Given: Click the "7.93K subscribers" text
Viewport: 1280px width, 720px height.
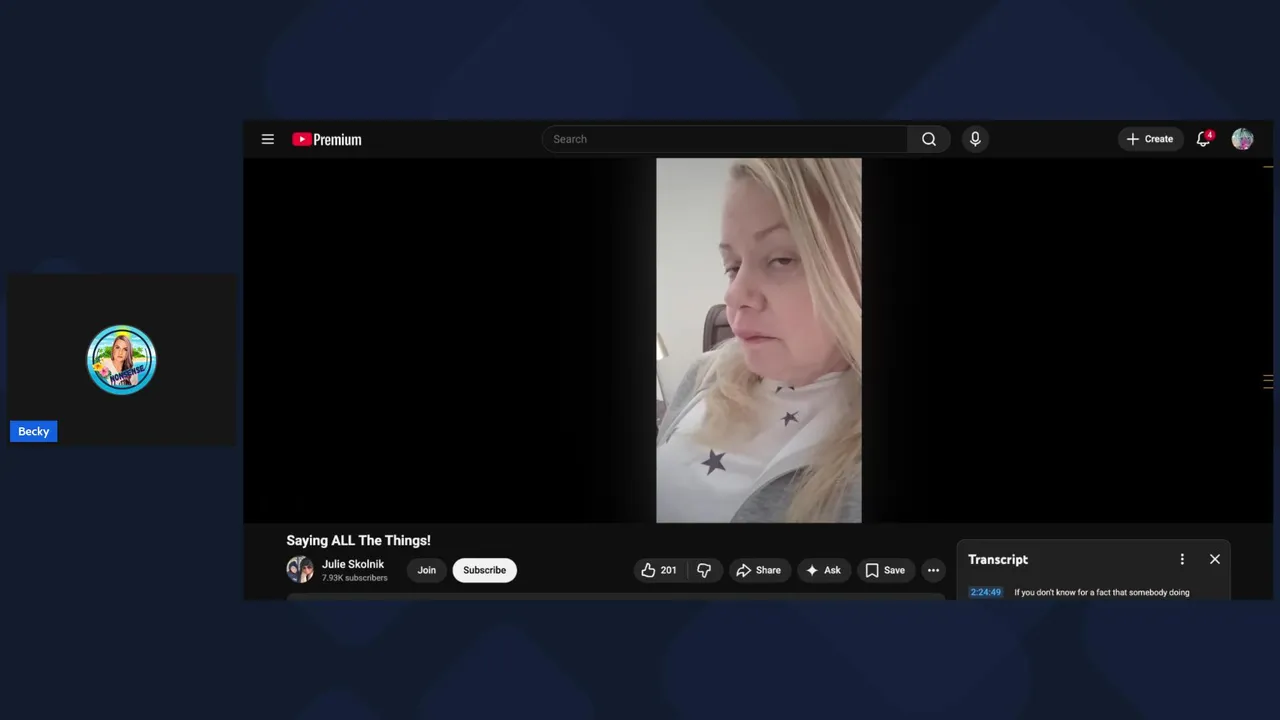Looking at the screenshot, I should pos(354,578).
